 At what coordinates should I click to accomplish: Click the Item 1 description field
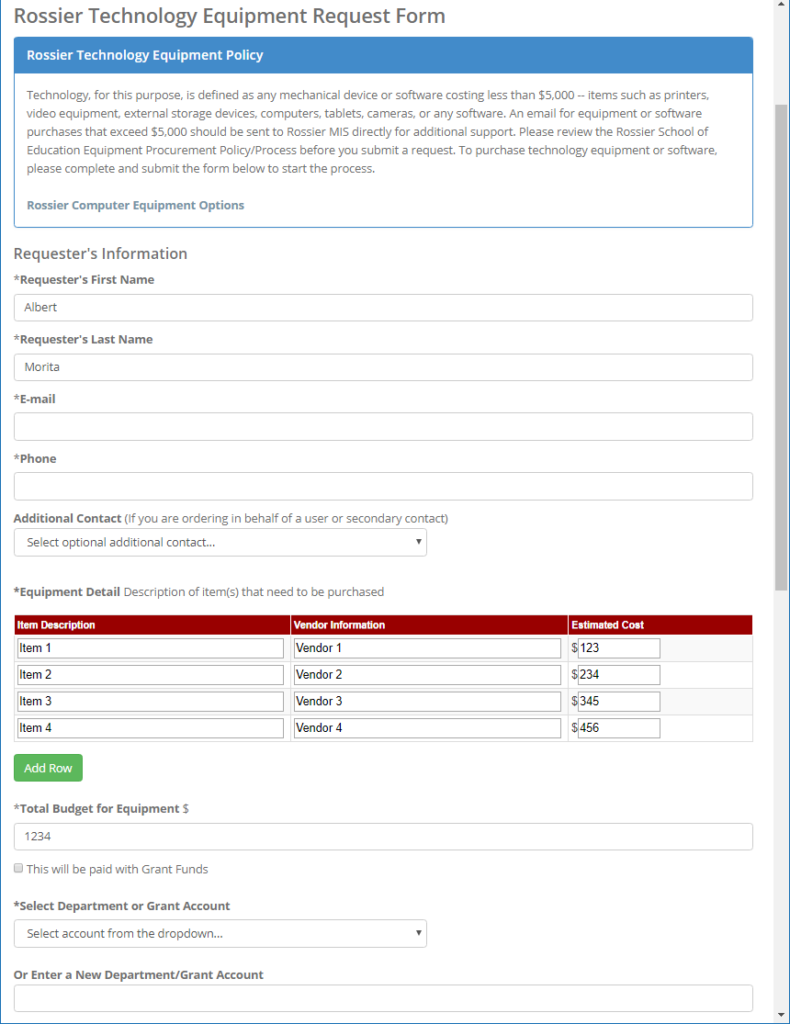(x=150, y=648)
